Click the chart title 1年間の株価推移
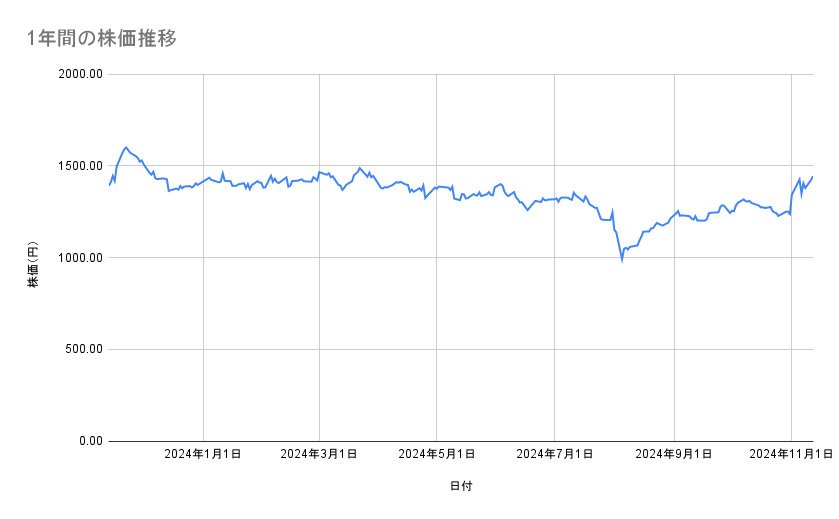Screen dimensions: 839x519 coord(103,39)
